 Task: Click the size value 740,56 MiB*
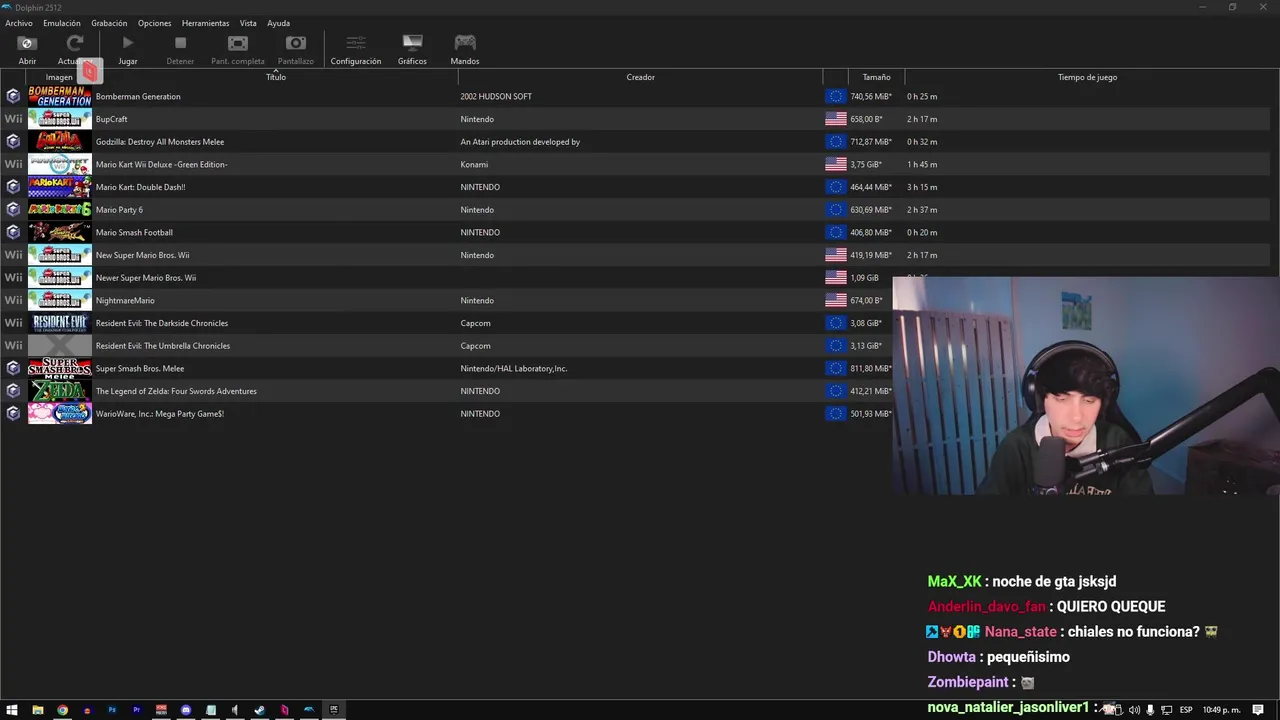[x=871, y=97]
